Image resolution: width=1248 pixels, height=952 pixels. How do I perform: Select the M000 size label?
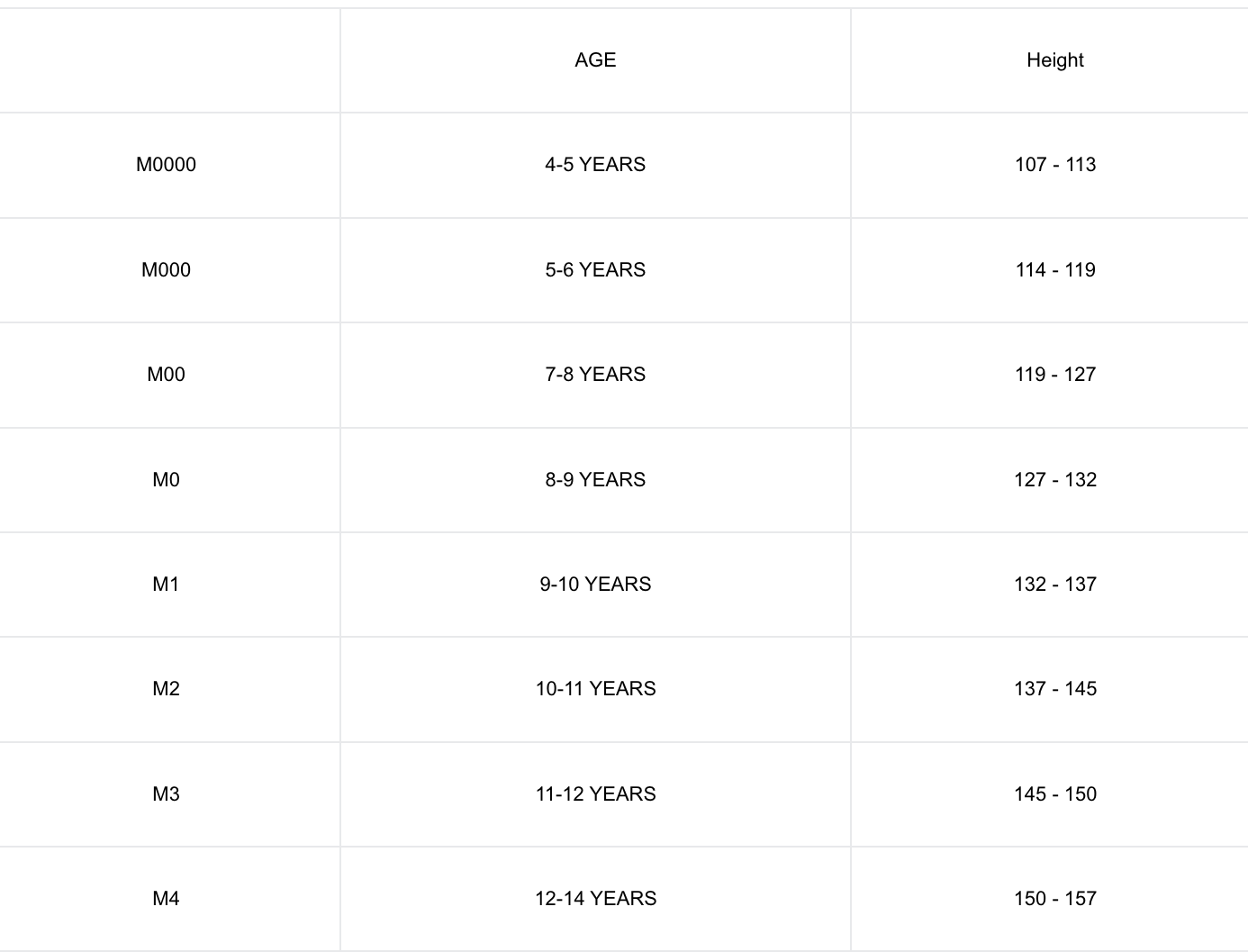(166, 270)
